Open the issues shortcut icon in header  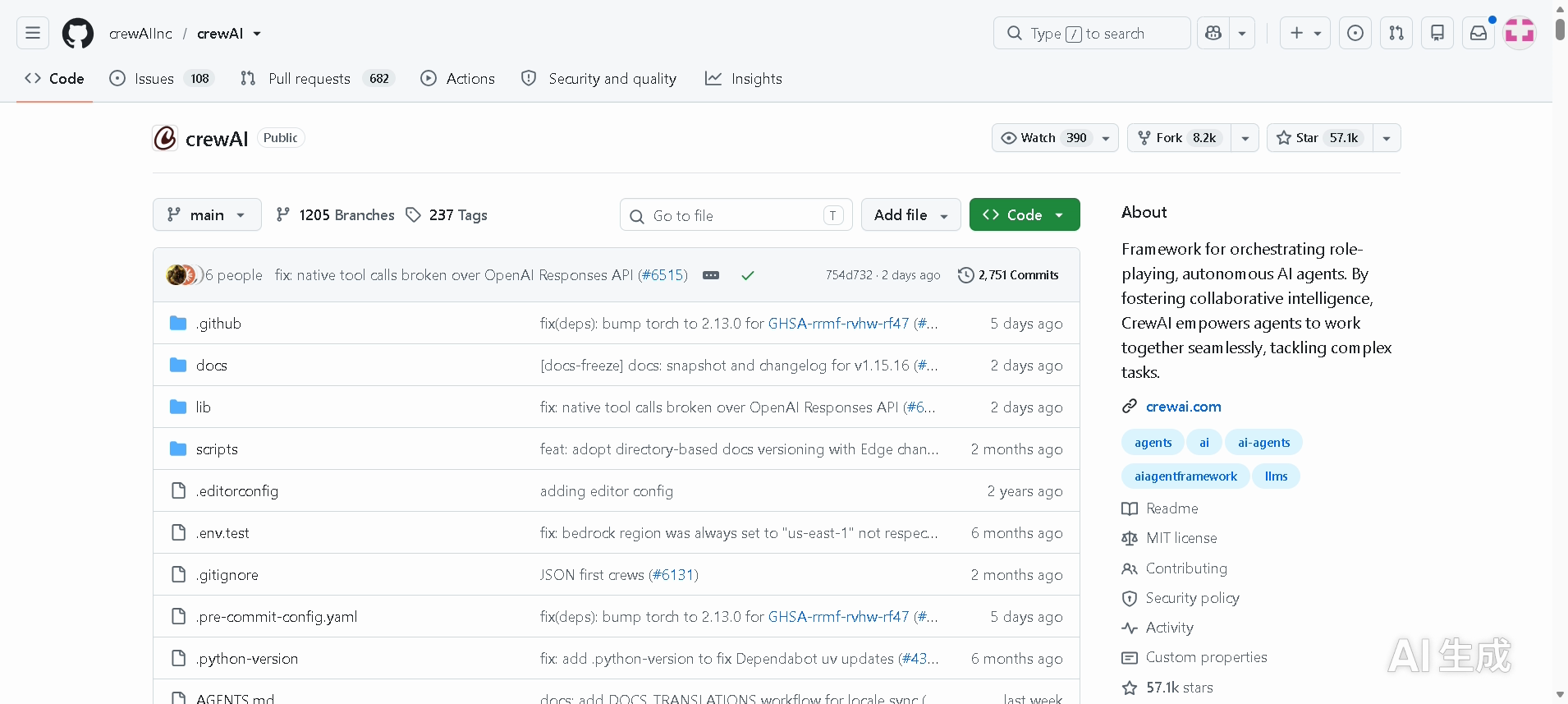[x=1355, y=33]
